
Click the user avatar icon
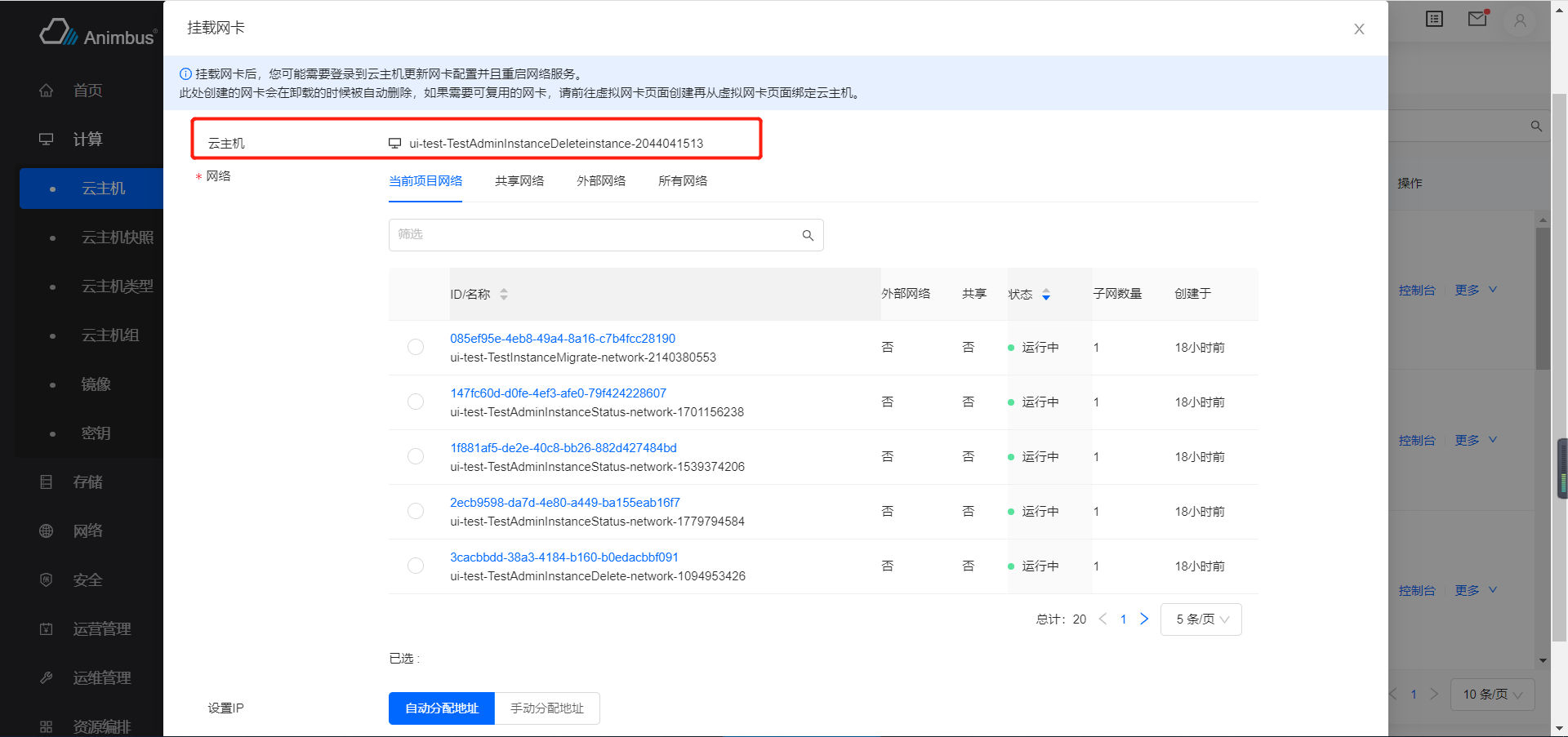(x=1520, y=20)
